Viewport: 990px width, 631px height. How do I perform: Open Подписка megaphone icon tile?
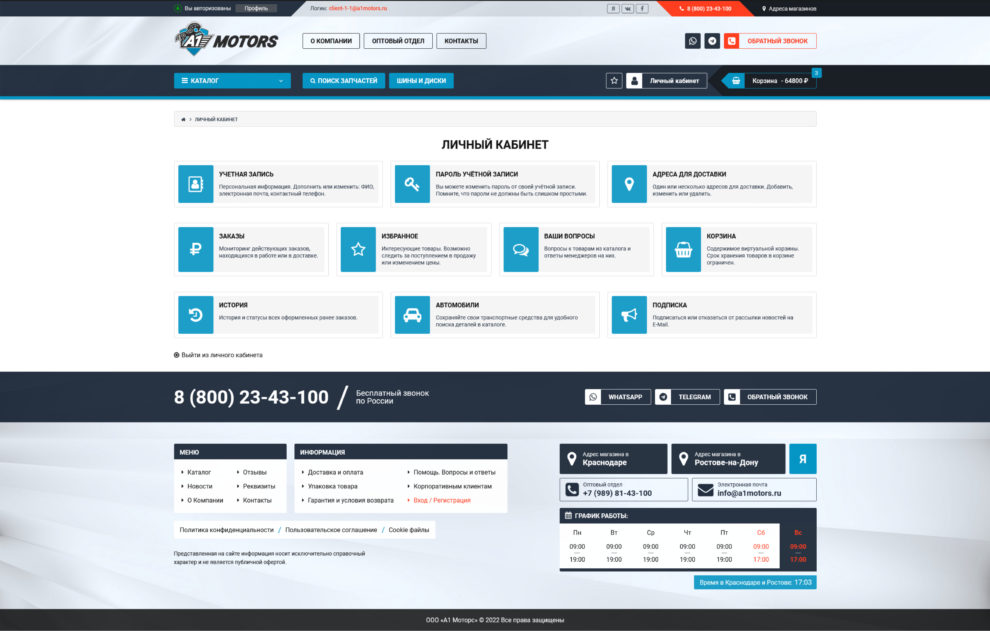tap(629, 315)
